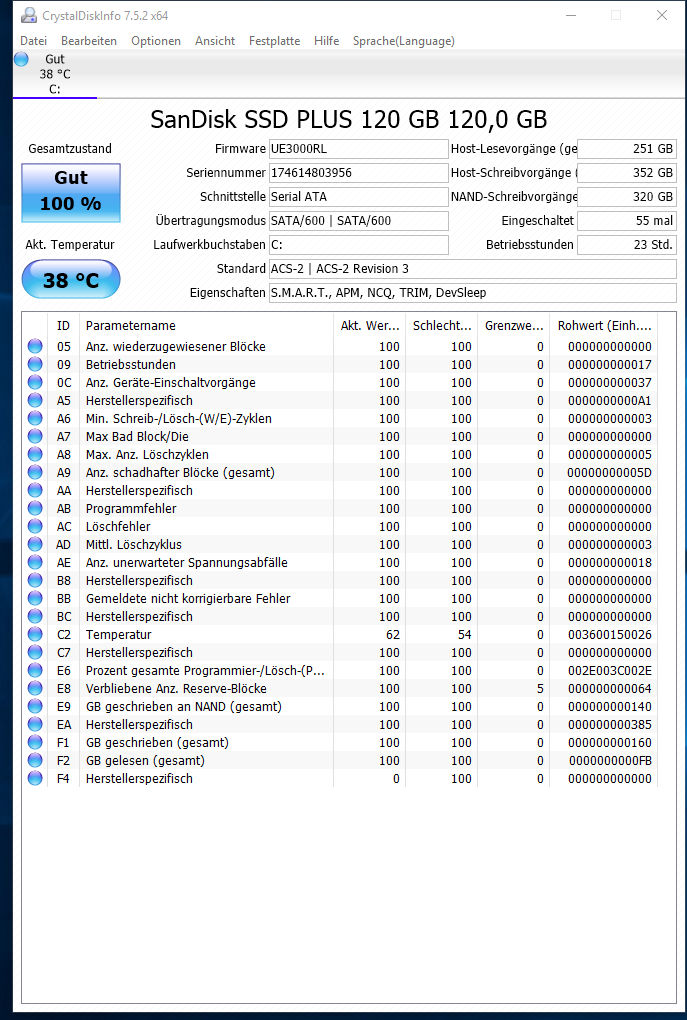This screenshot has height=1020, width=687.
Task: Click the Firmware field UE3000RL
Action: (x=359, y=149)
